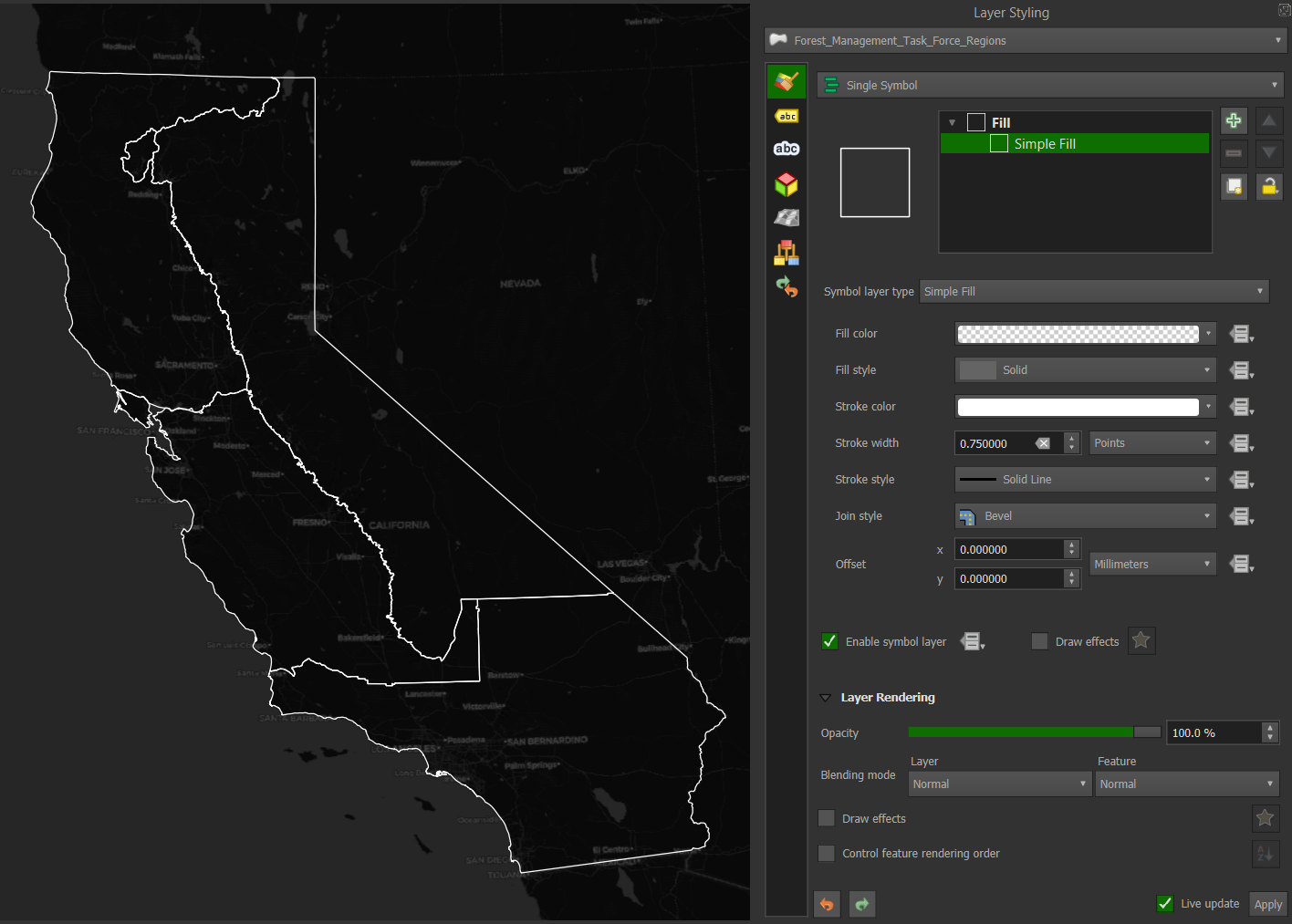This screenshot has width=1292, height=924.
Task: Select the Fill parent node in symbol tree
Action: [1000, 121]
